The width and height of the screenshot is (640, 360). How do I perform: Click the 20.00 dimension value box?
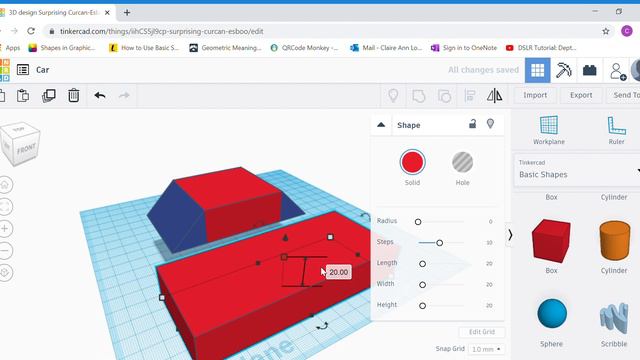[x=338, y=272]
